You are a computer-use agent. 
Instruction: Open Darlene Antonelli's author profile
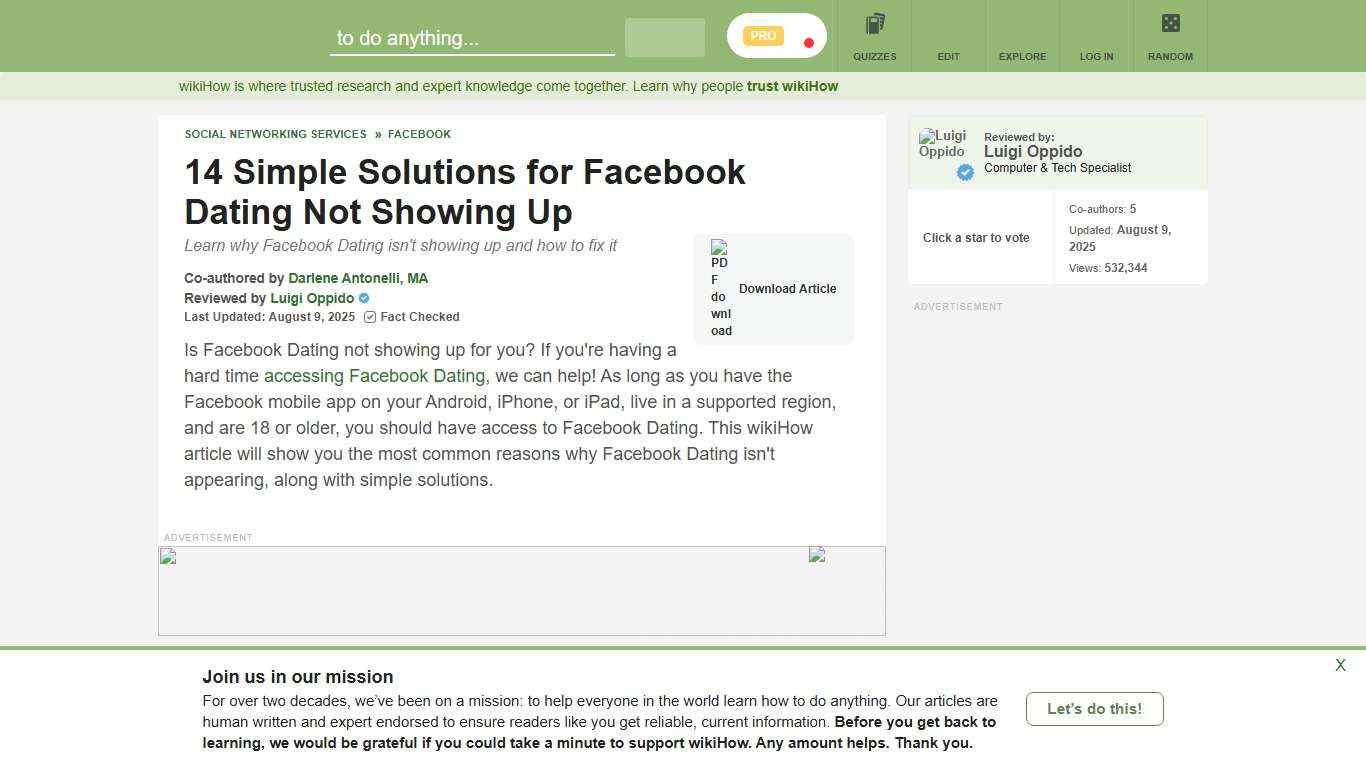[x=358, y=278]
